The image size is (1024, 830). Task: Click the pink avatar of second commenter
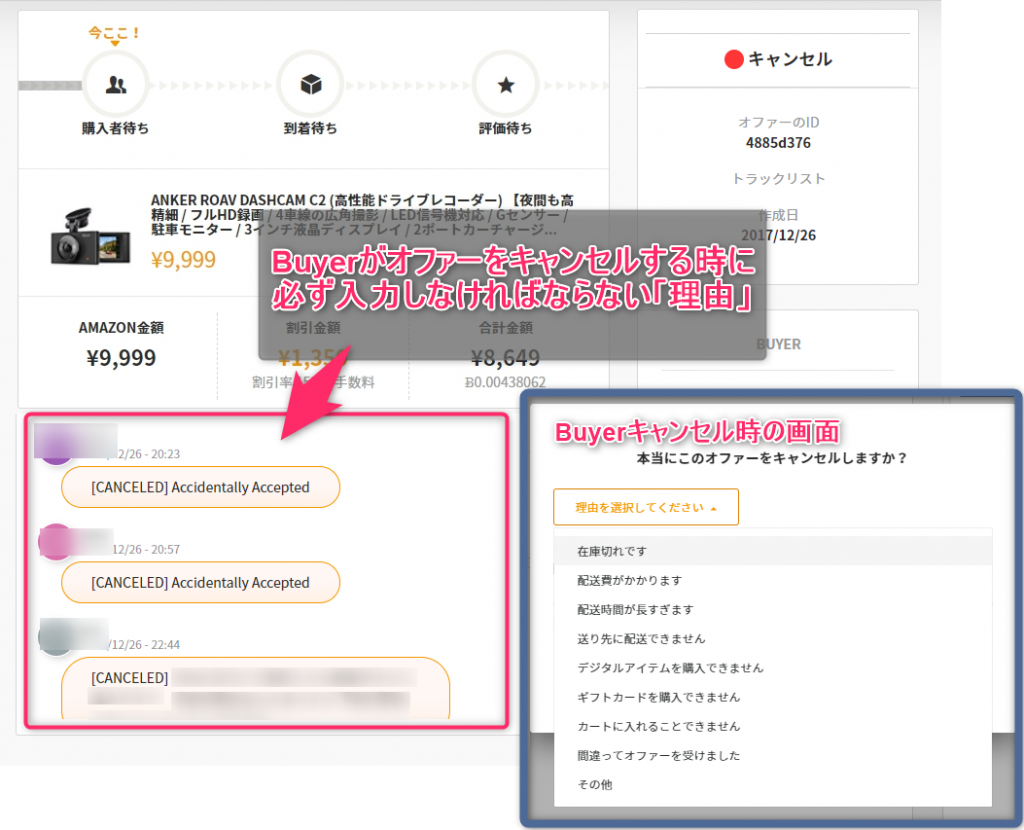coord(57,541)
